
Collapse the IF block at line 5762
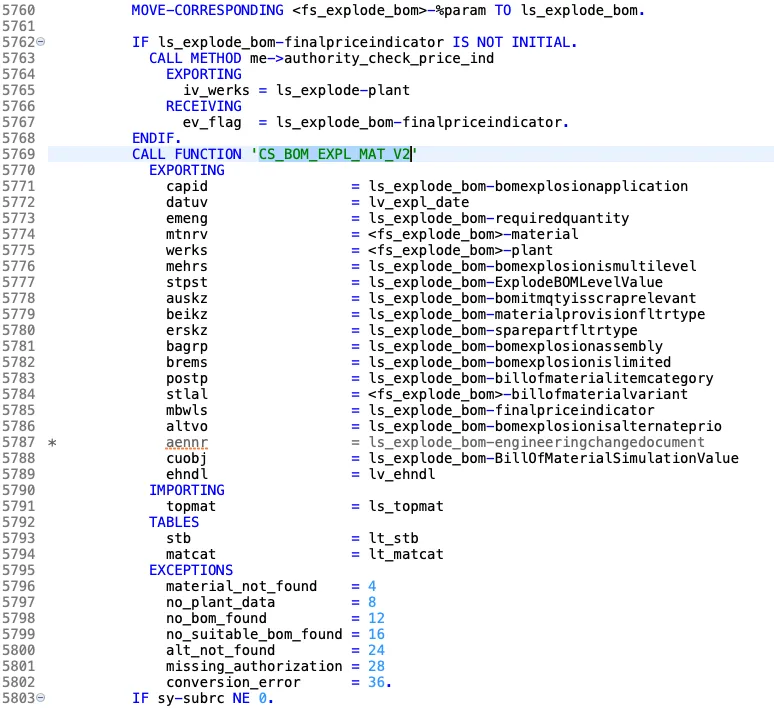click(41, 44)
